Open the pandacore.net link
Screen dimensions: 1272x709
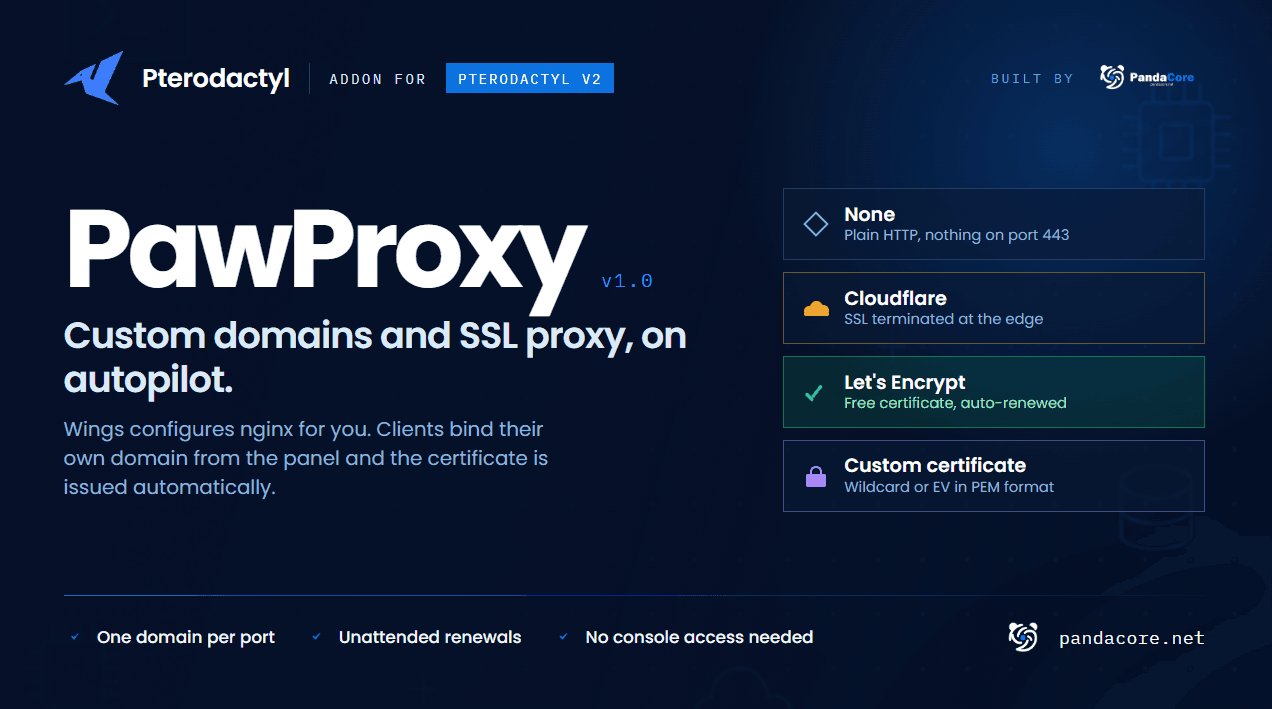1132,638
